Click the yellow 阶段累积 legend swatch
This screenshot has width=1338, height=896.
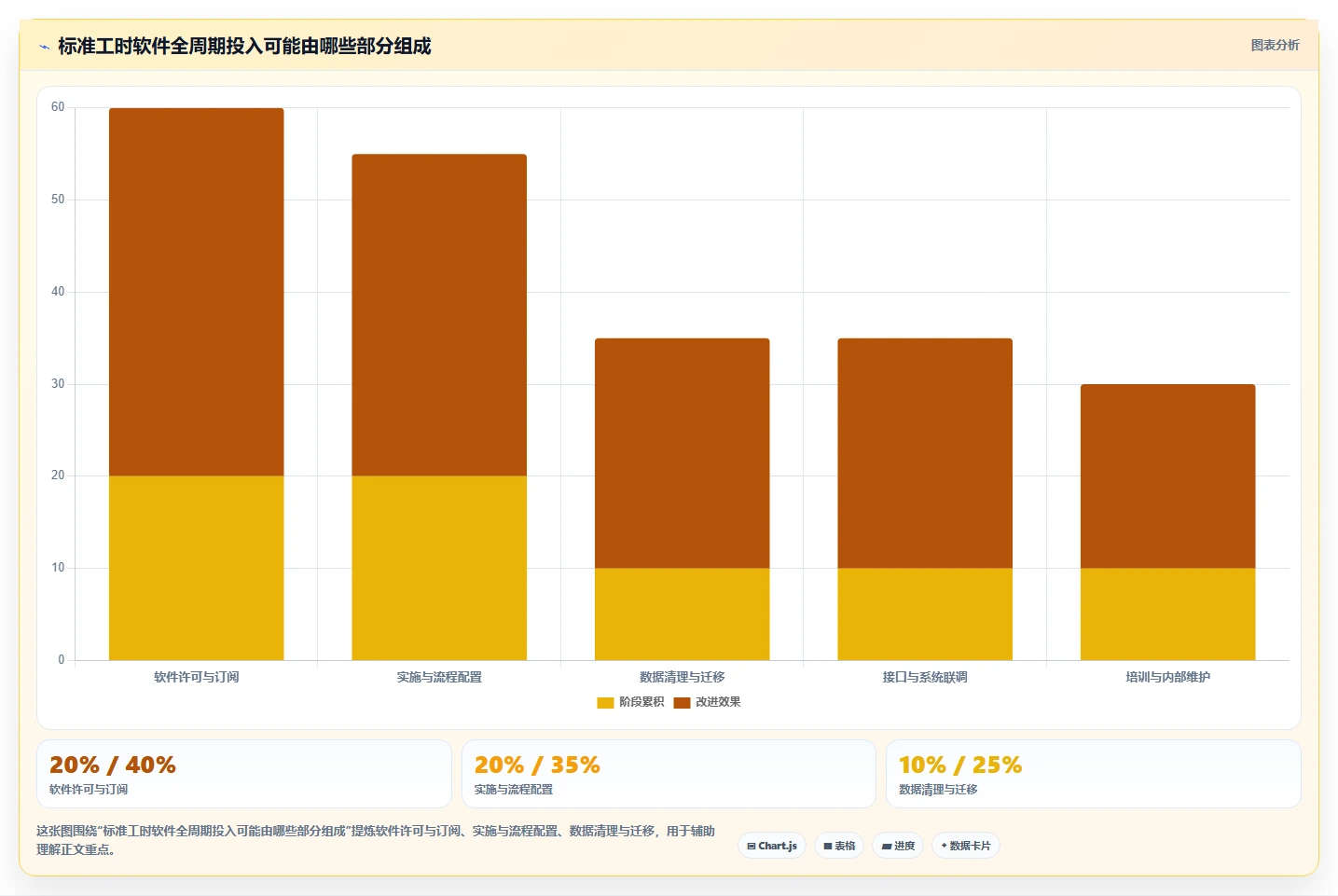point(605,702)
